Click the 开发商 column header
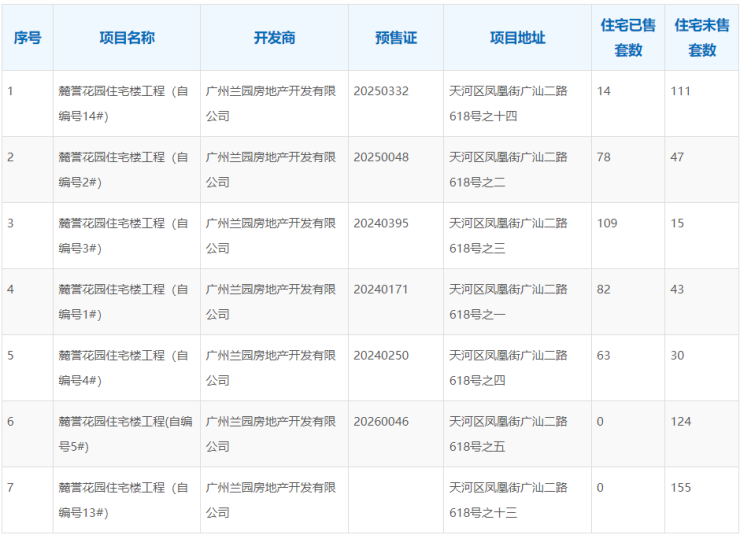The image size is (740, 535). tap(275, 38)
